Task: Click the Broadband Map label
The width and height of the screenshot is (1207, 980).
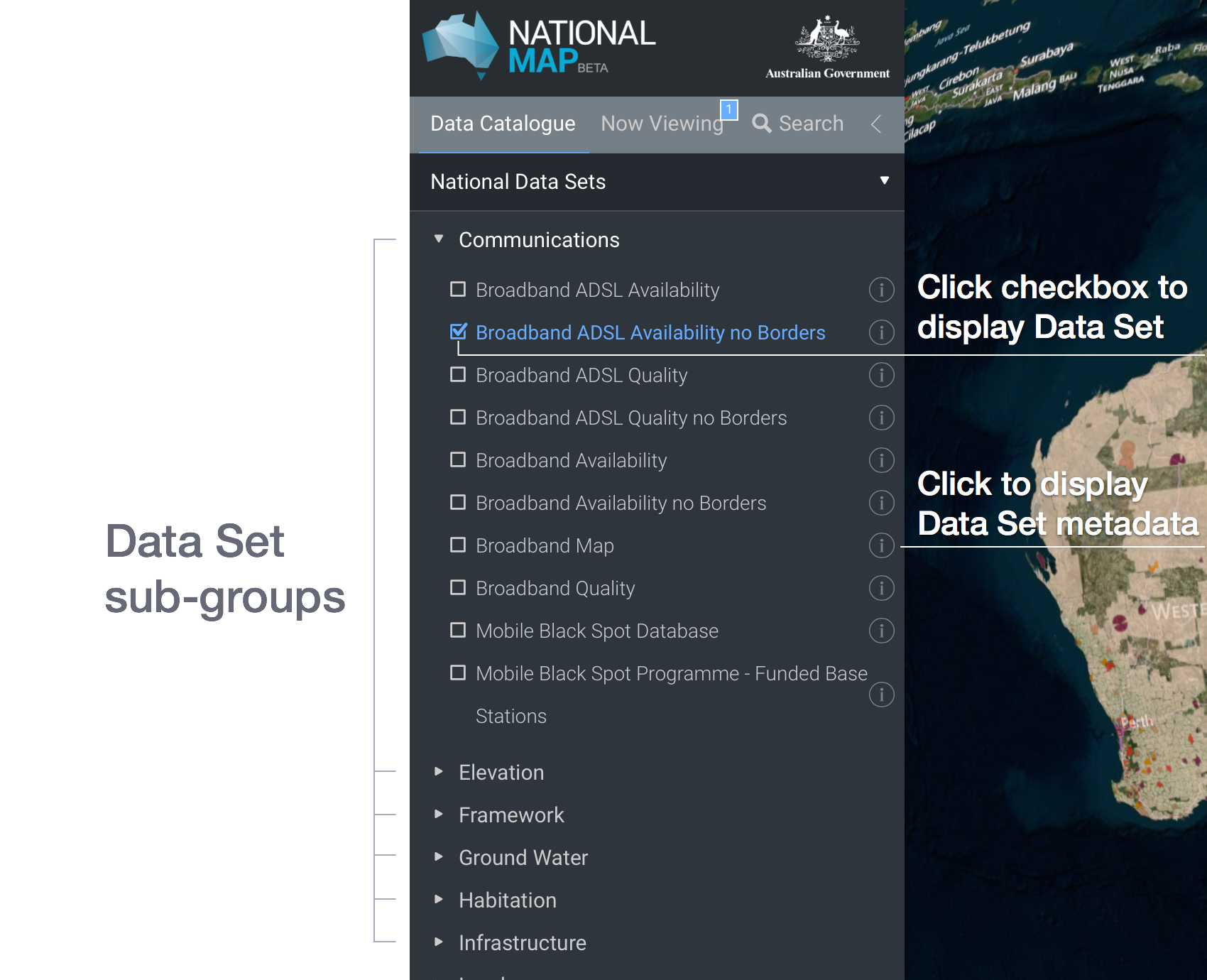Action: (545, 546)
